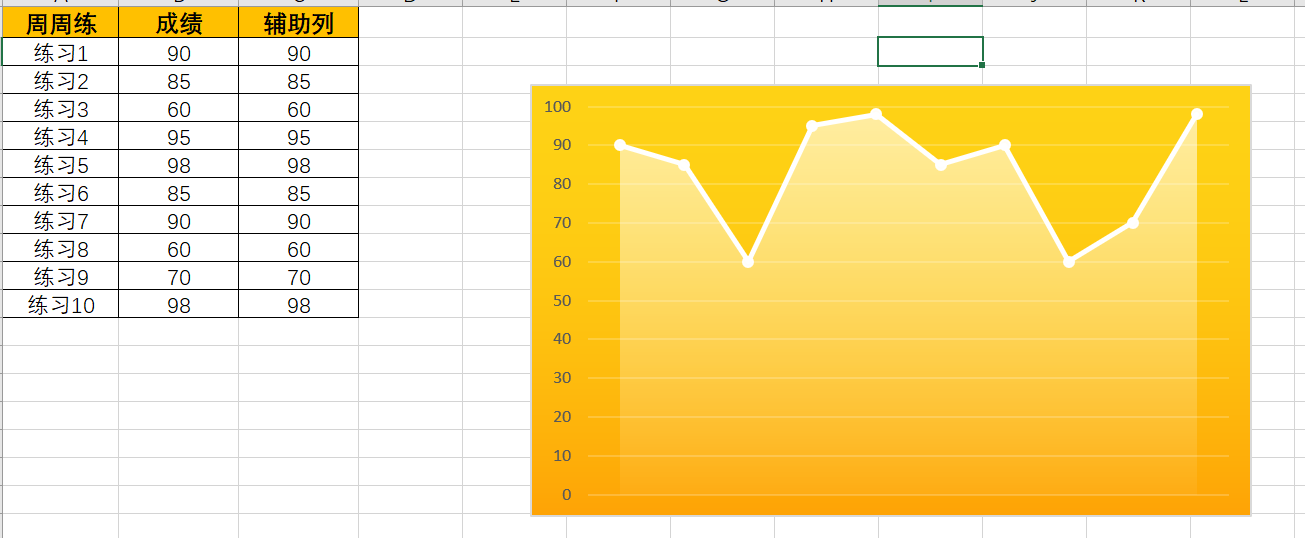
Task: Click chart axis label 30
Action: coord(562,378)
